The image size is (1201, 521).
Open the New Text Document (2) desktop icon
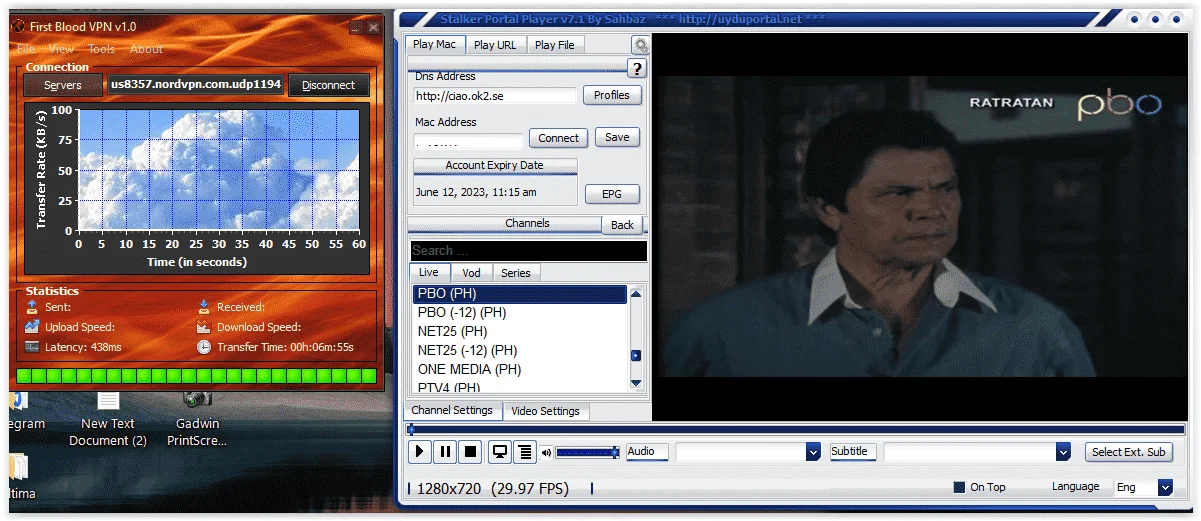108,420
